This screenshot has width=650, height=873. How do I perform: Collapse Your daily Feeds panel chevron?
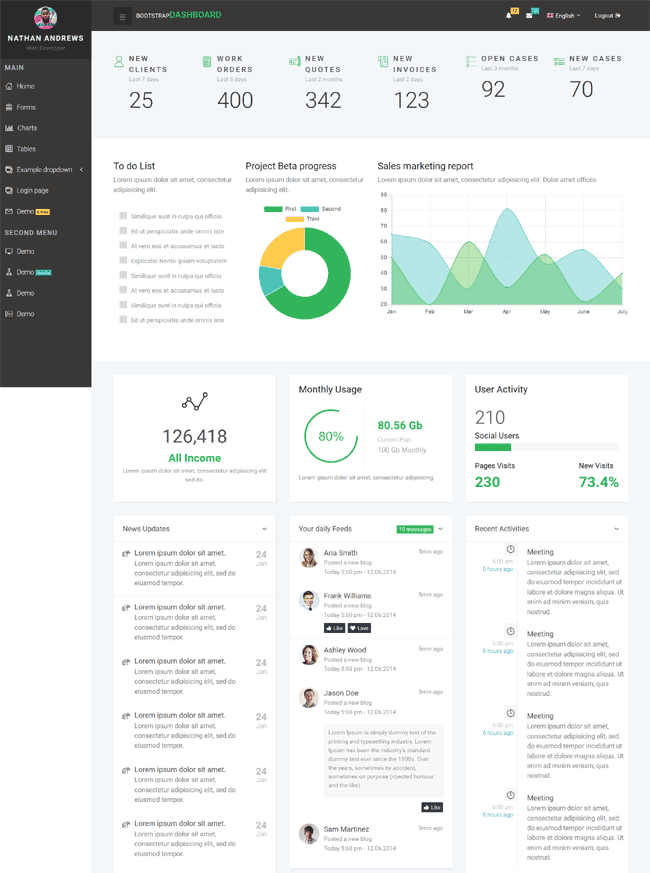tap(441, 529)
